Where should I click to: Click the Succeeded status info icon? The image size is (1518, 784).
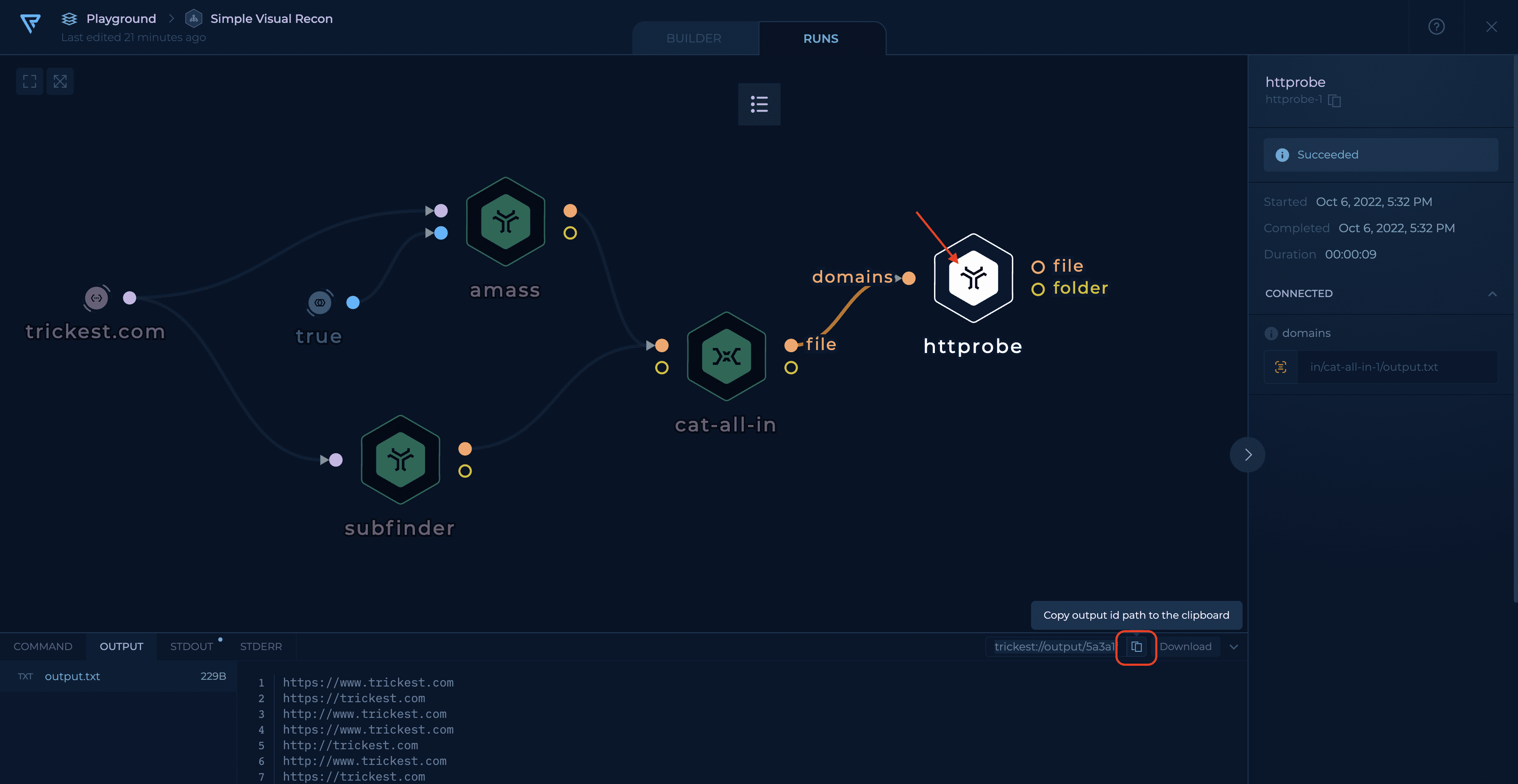tap(1282, 155)
